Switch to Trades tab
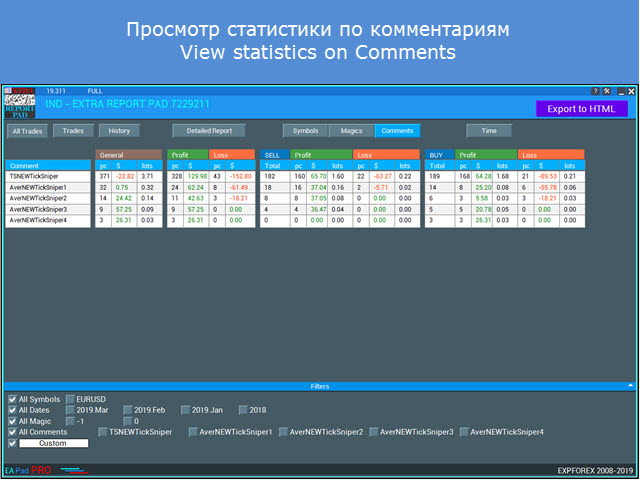Viewport: 640px width, 480px height. click(73, 131)
